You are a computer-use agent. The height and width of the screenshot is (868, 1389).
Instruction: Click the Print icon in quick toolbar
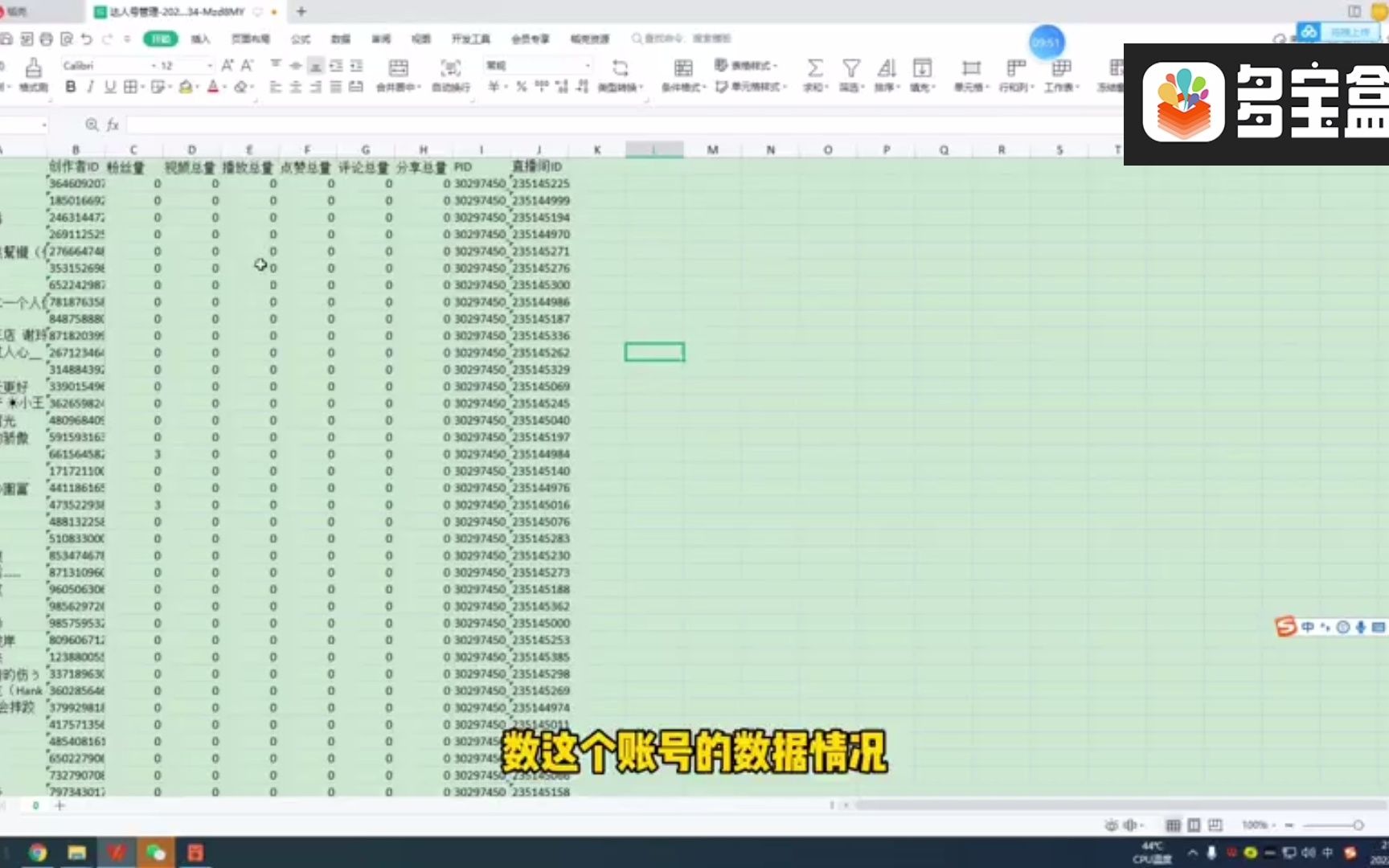47,39
